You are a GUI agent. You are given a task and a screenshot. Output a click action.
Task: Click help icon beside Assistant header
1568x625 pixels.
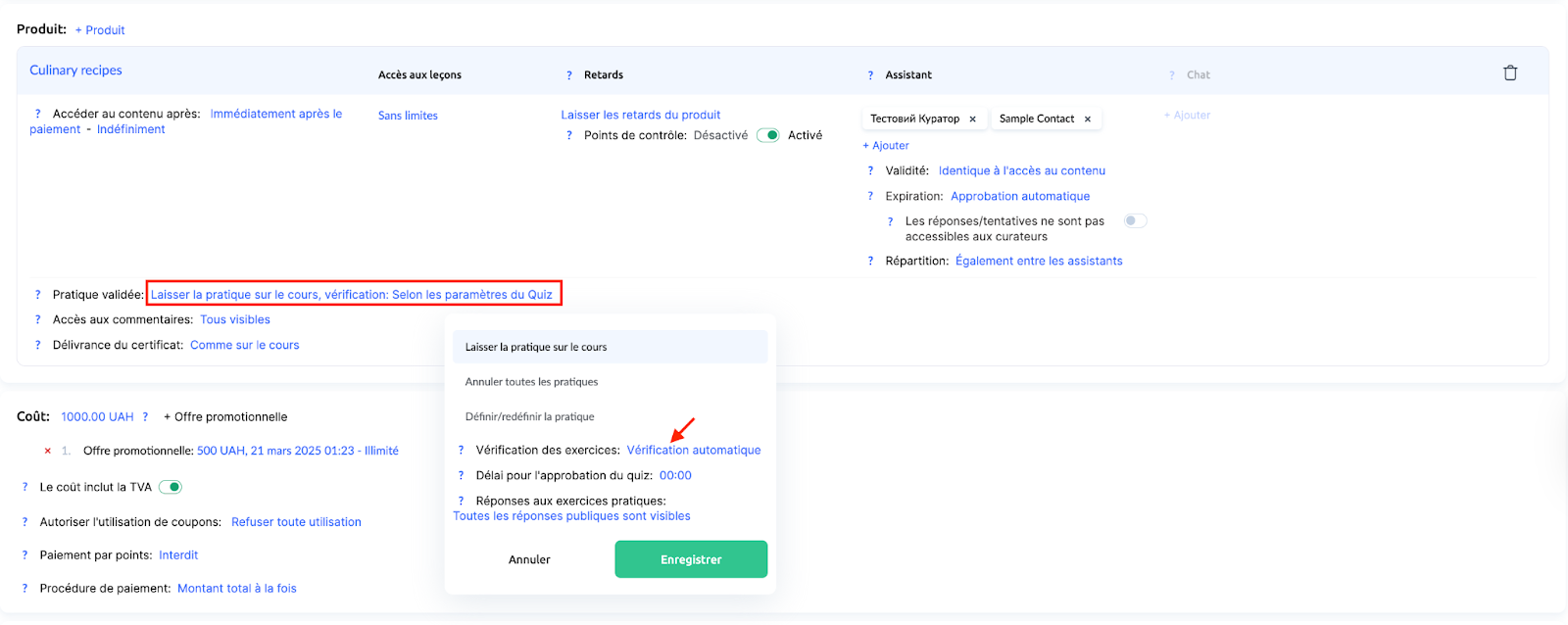coord(870,75)
